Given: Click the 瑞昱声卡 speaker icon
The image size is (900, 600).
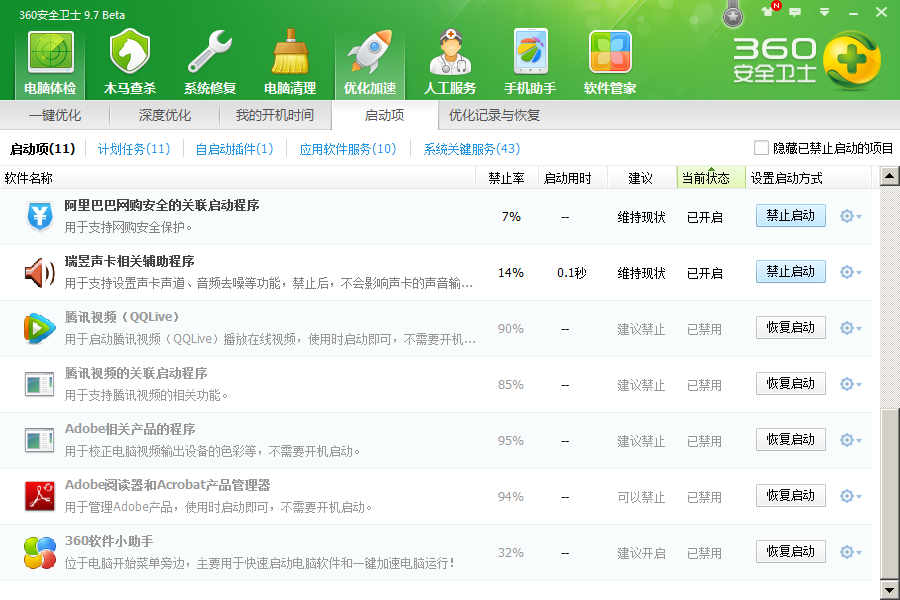Looking at the screenshot, I should coord(40,273).
